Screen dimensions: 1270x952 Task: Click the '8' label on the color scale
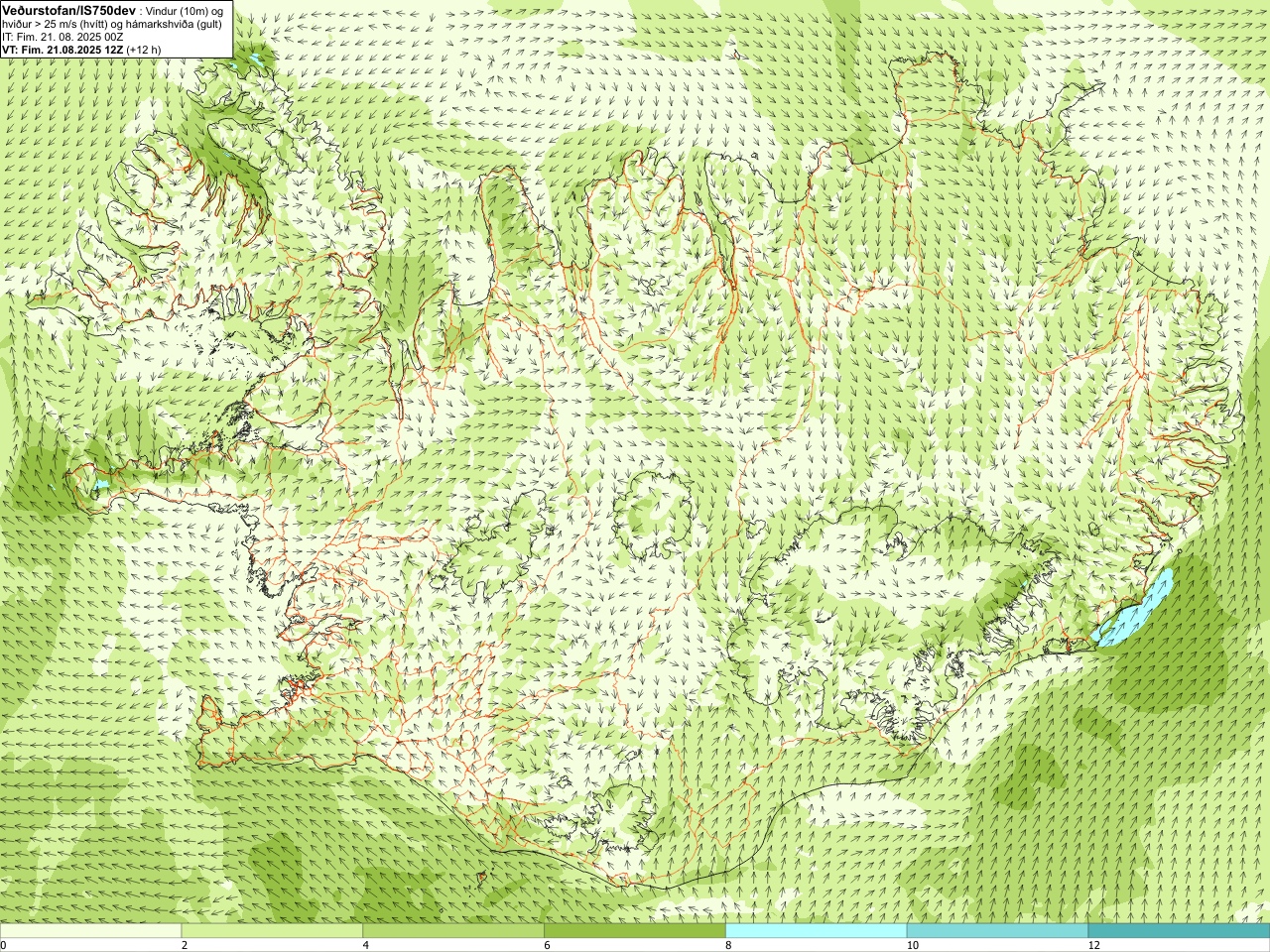tap(728, 945)
